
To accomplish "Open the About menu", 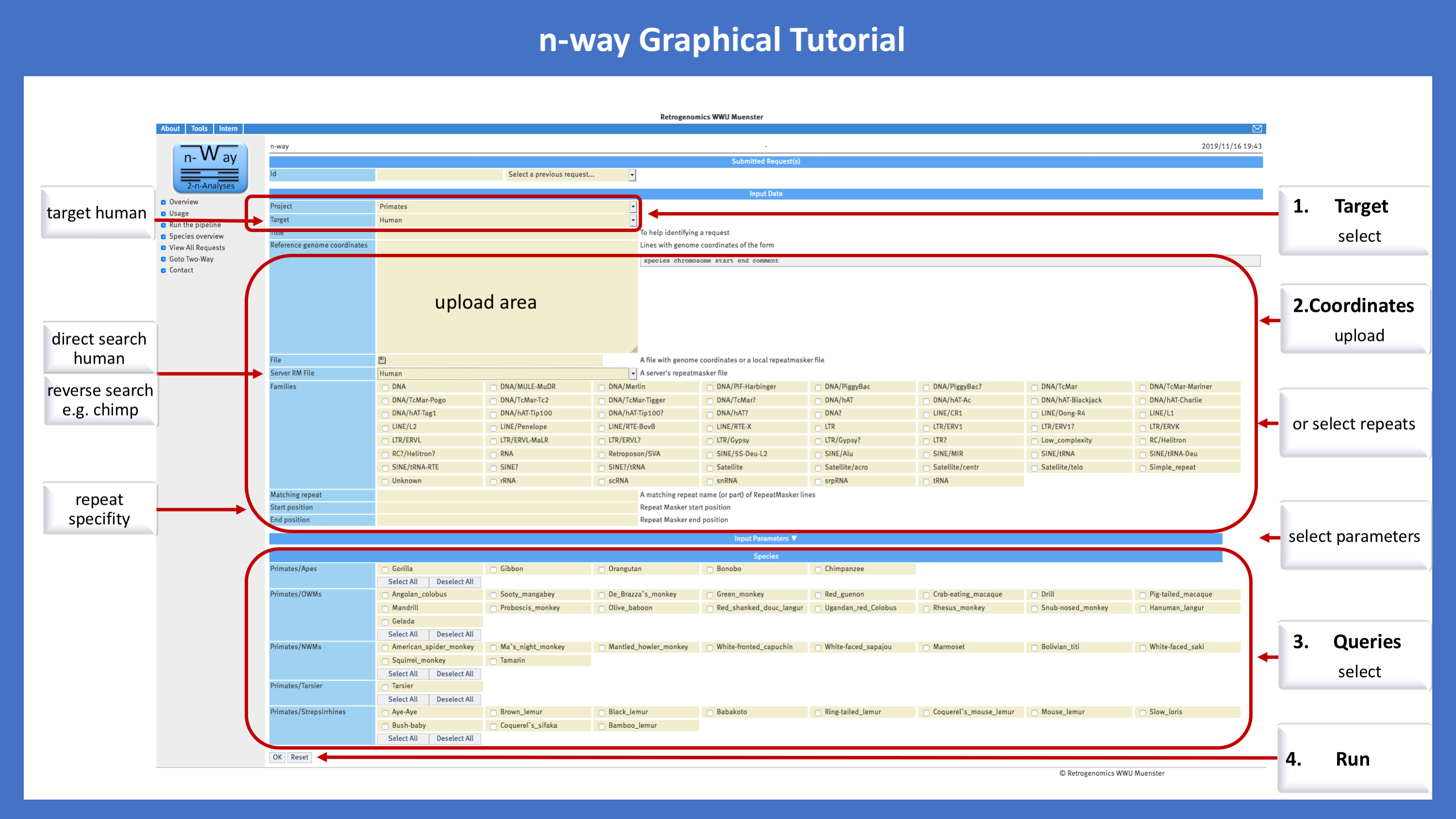I will pyautogui.click(x=170, y=129).
